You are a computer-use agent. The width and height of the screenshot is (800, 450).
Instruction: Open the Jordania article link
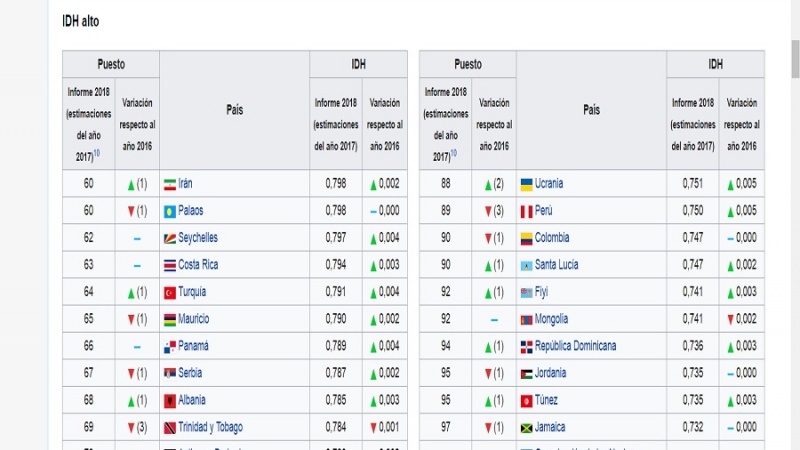550,373
